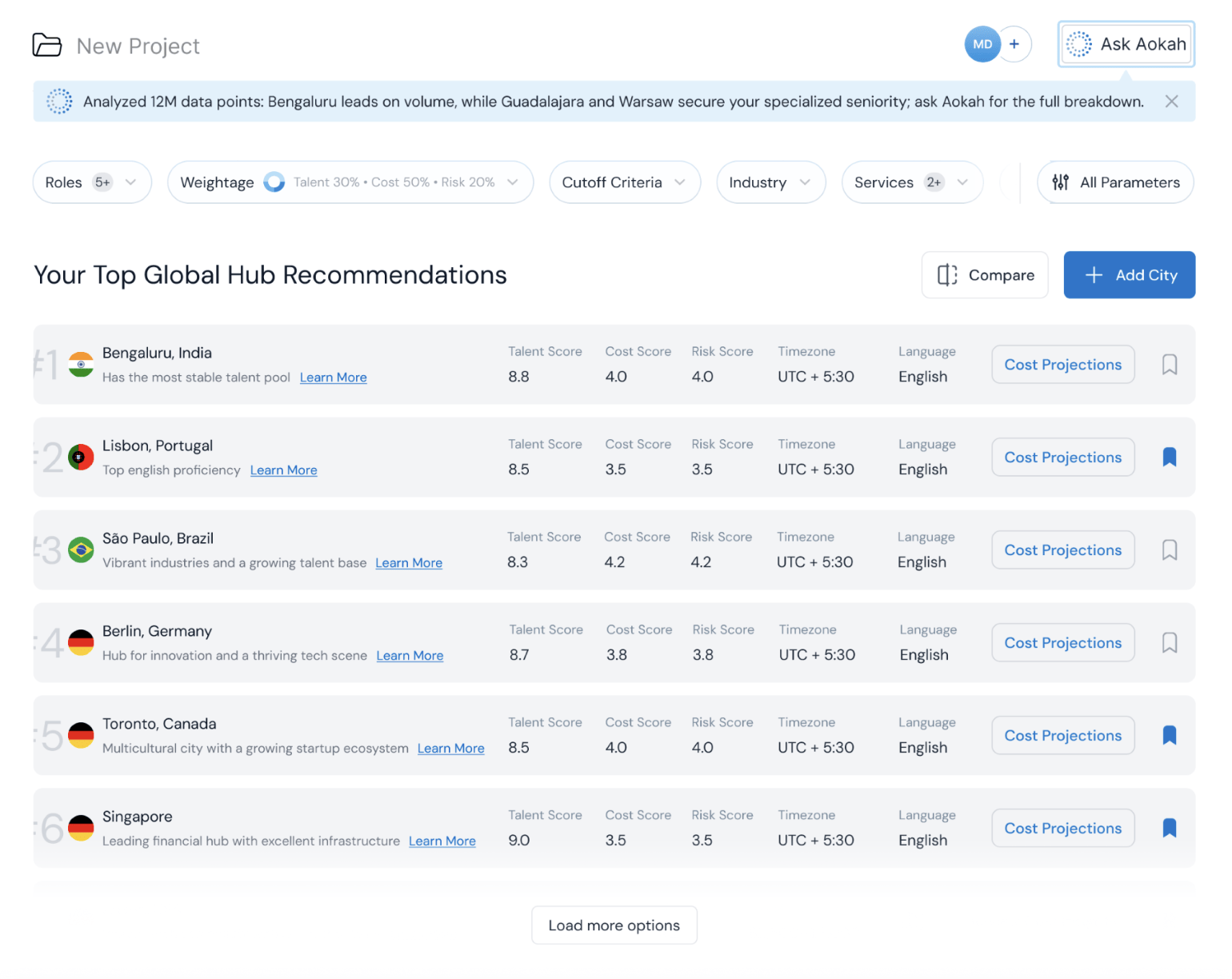1232x979 pixels.
Task: Remove the bookmark from Lisbon, Portugal
Action: click(1170, 458)
